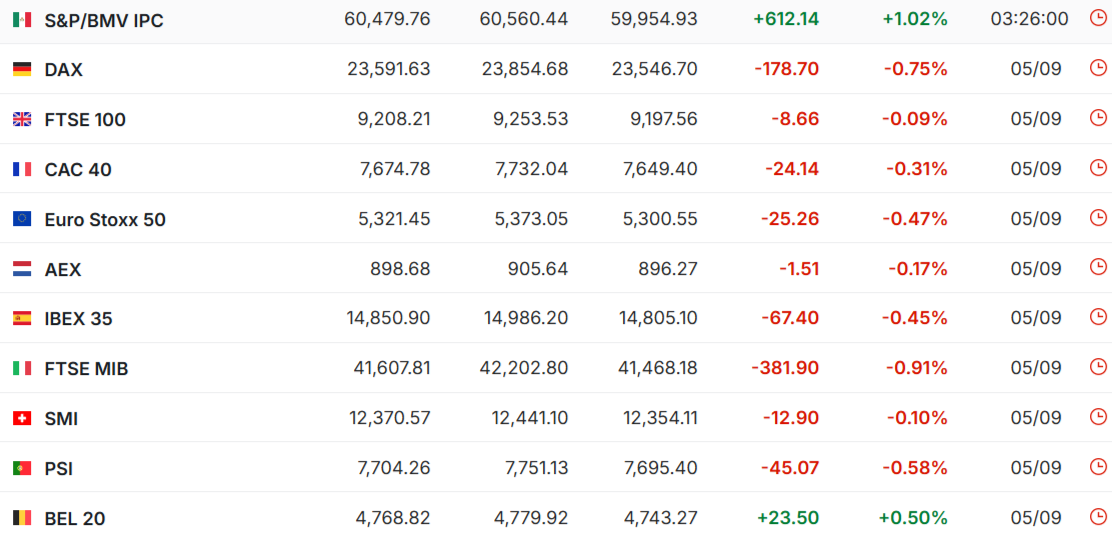
Task: Click the German flag icon beside DAX
Action: [22, 69]
